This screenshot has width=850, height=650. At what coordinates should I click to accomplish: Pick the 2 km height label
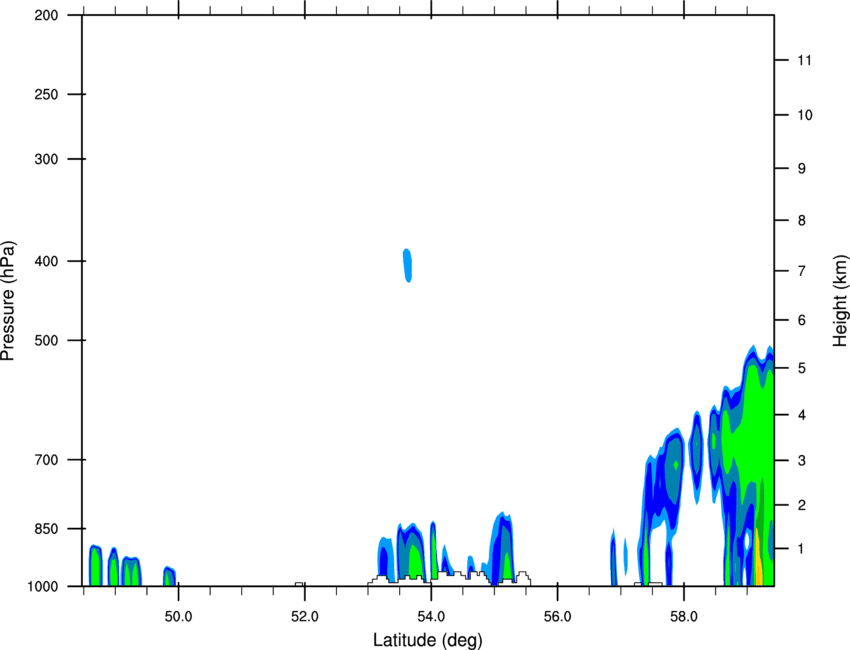(802, 505)
